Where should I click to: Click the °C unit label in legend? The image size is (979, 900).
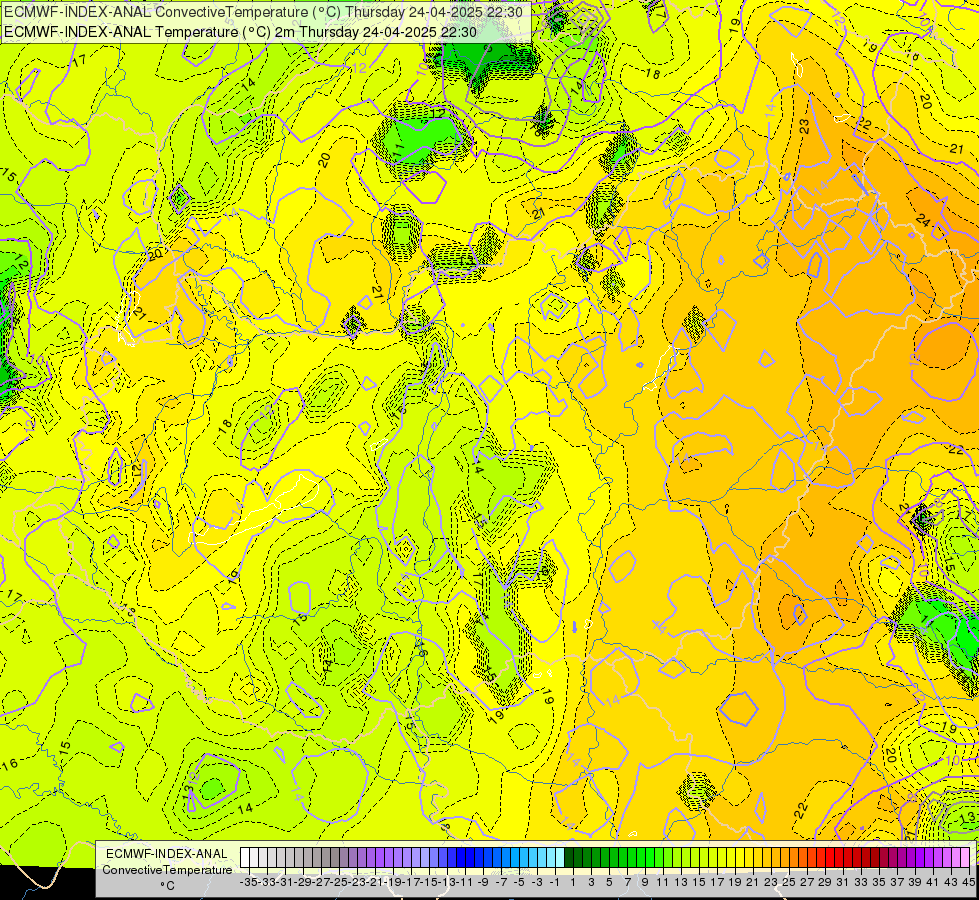click(167, 886)
